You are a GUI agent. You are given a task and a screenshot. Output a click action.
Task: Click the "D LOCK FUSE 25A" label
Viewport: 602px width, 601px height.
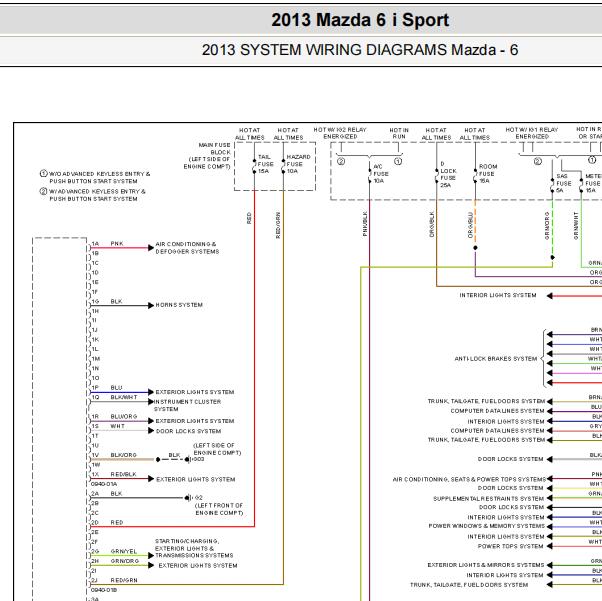point(448,174)
